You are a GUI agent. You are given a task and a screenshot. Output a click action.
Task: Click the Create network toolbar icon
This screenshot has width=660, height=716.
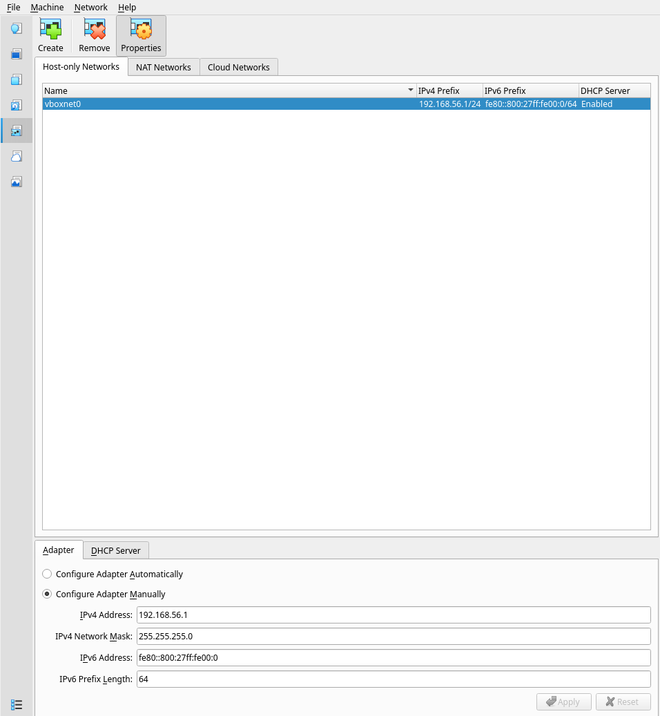click(50, 36)
